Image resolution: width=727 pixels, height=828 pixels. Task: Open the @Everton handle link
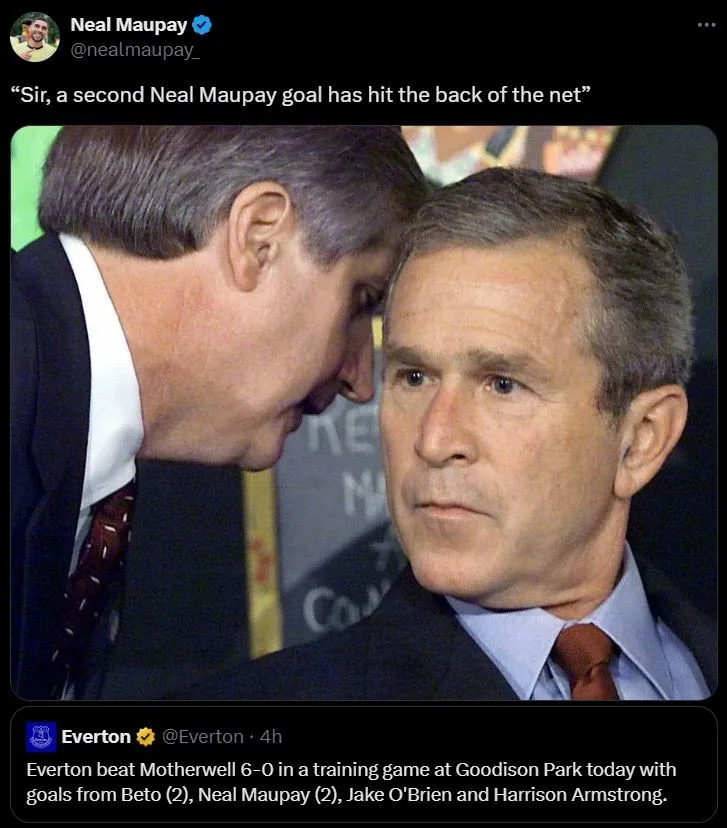[203, 737]
